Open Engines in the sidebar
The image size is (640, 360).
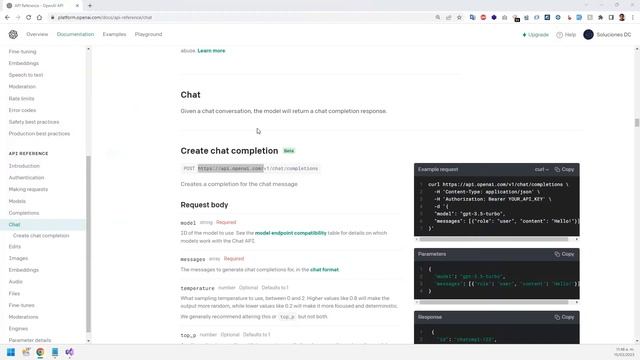[x=18, y=329]
